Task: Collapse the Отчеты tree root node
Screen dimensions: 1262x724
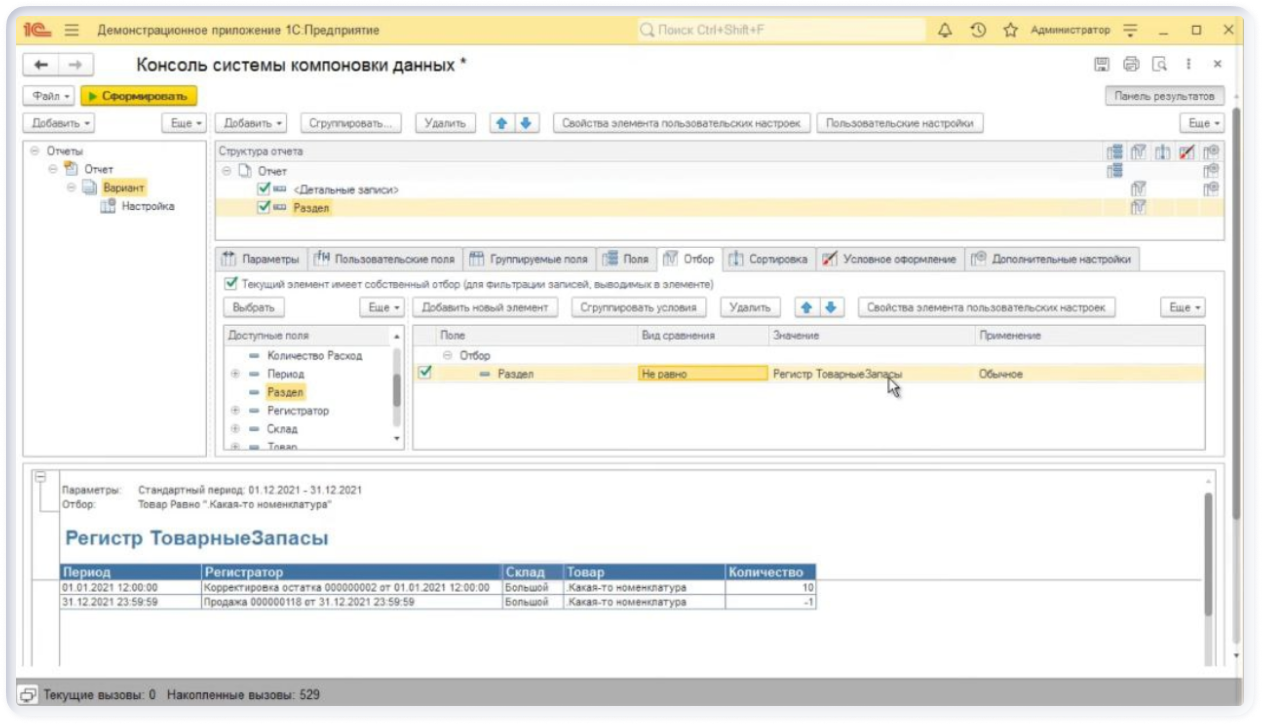Action: tap(35, 151)
